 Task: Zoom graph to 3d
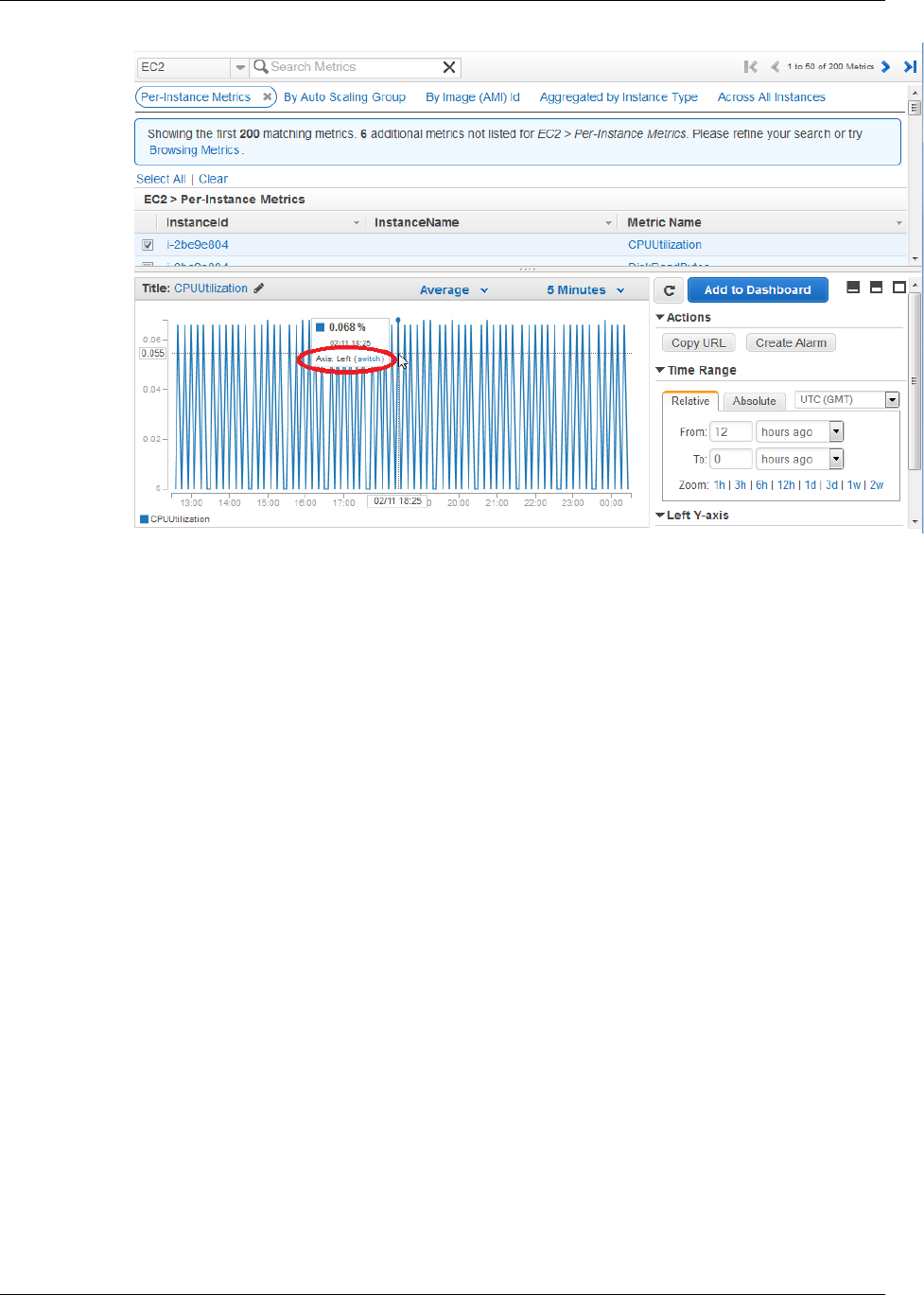(x=831, y=485)
